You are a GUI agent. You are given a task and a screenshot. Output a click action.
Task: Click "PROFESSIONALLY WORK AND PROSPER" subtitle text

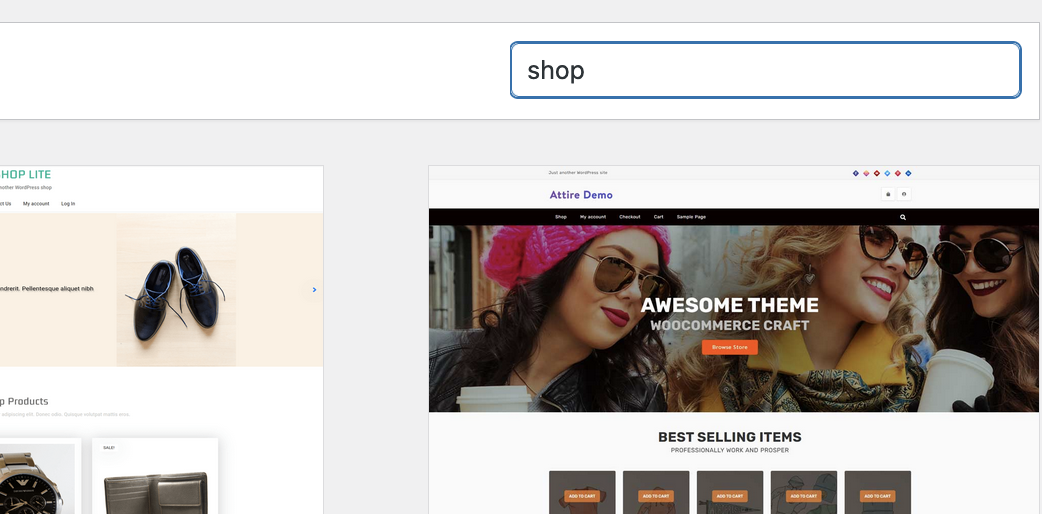point(729,450)
